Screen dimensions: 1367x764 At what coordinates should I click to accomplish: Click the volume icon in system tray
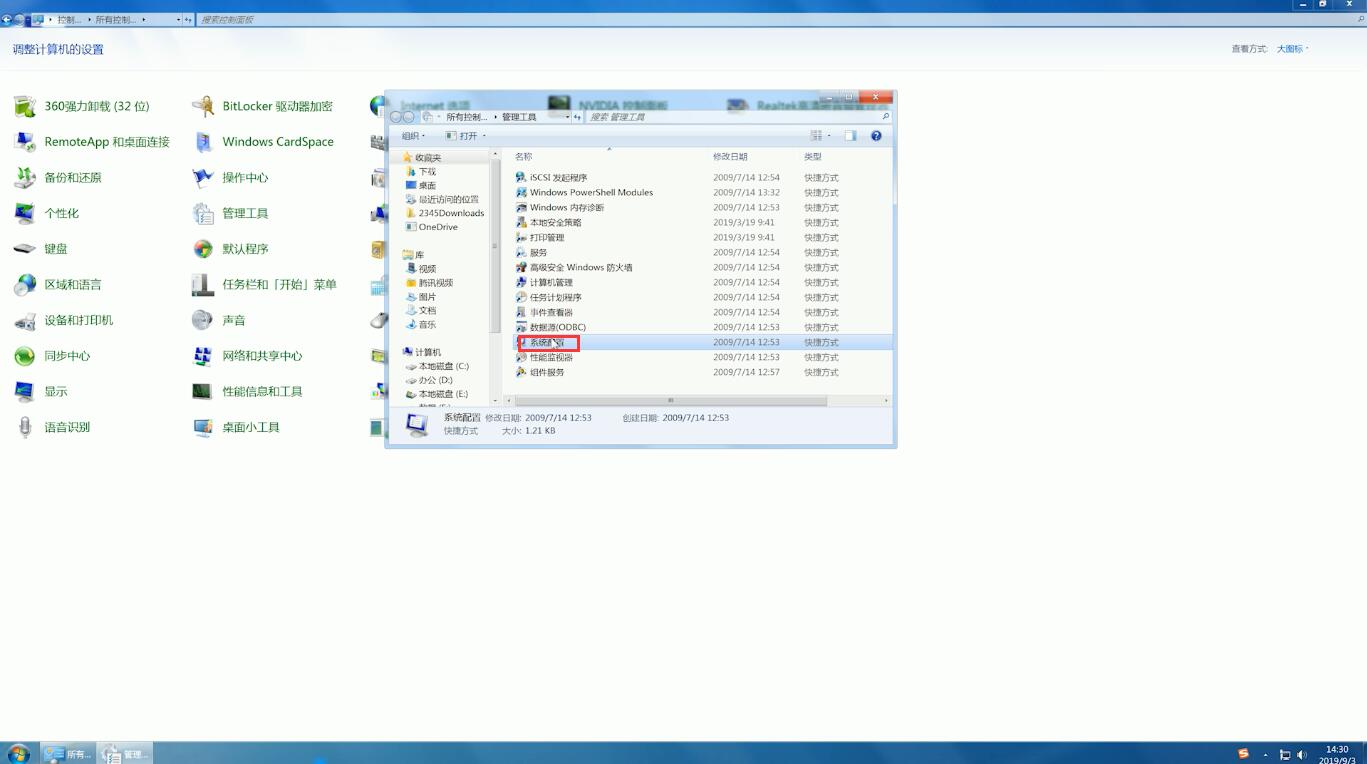coord(1302,755)
